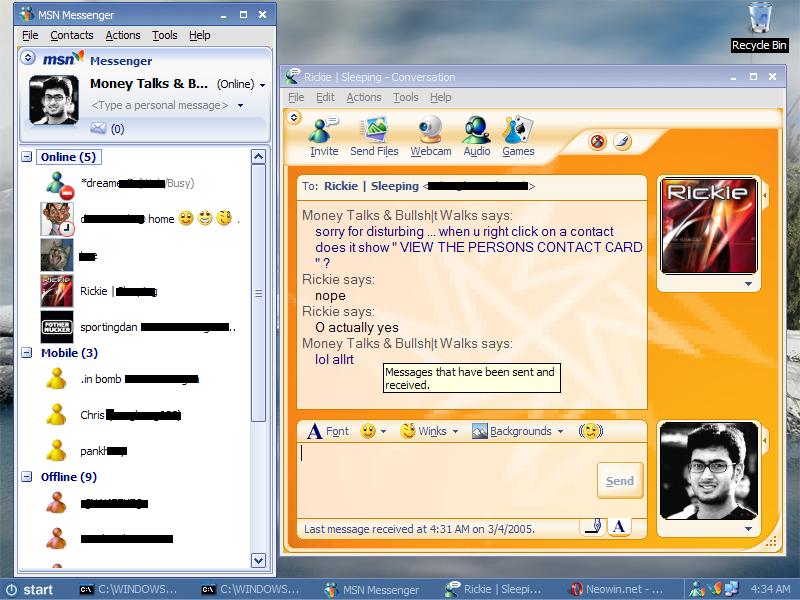Screen dimensions: 800x600
Task: Open Backgrounds dropdown arrow
Action: (560, 432)
